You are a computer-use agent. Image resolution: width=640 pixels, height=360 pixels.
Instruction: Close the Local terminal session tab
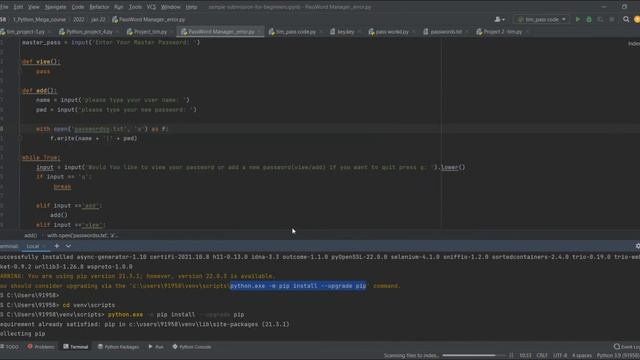44,246
